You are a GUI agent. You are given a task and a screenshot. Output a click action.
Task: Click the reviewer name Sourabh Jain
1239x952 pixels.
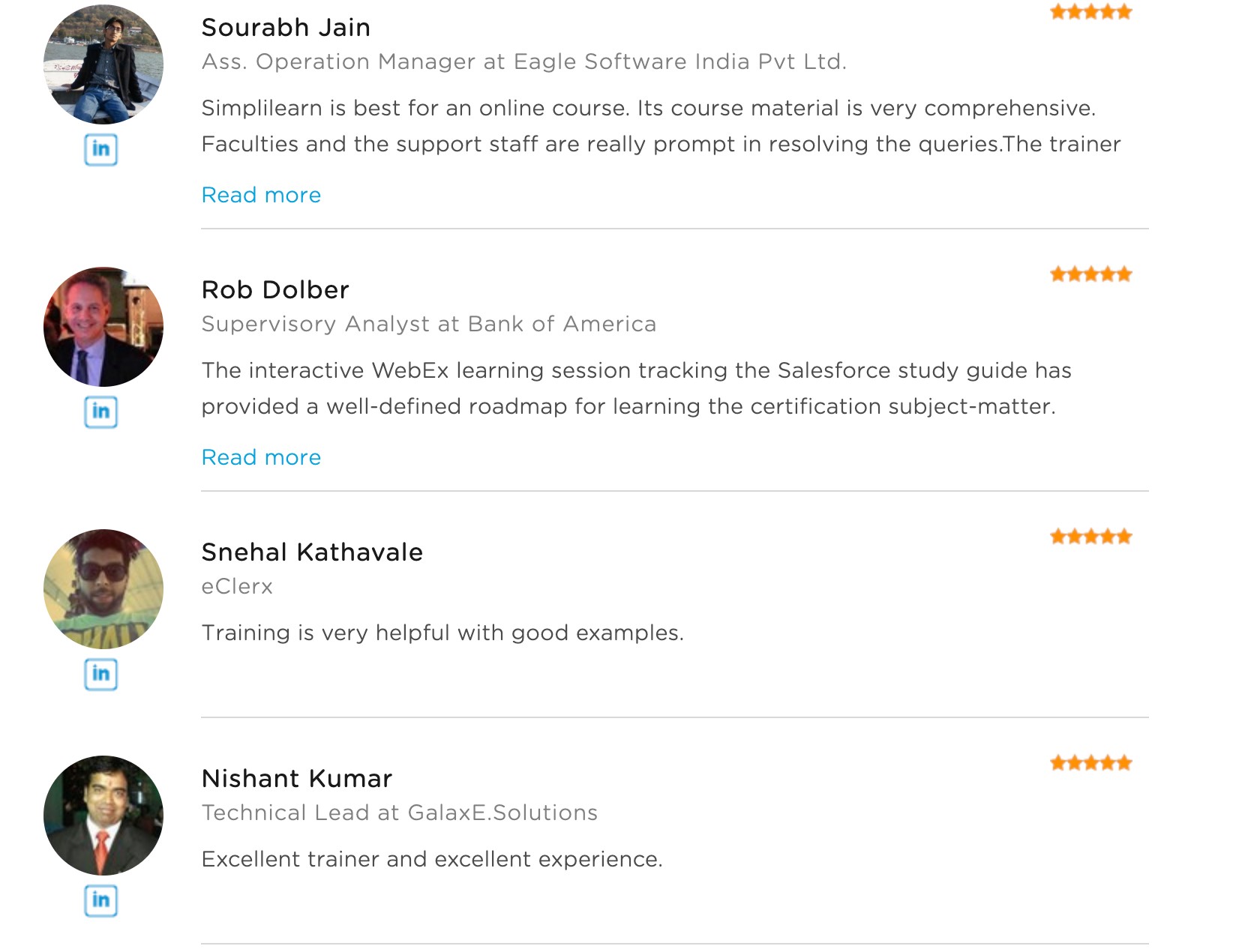(286, 28)
